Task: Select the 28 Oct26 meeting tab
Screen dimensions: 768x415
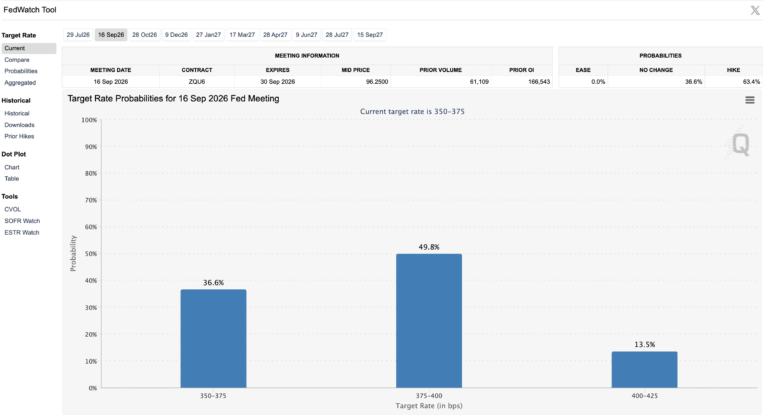Action: [144, 35]
